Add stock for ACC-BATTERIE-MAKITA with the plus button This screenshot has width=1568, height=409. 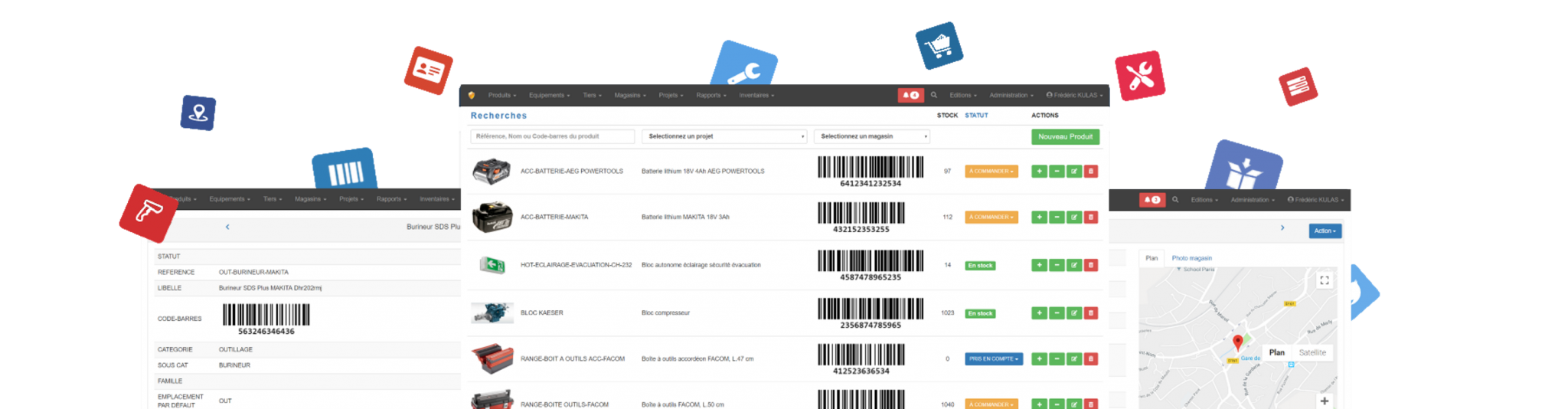pos(1039,218)
